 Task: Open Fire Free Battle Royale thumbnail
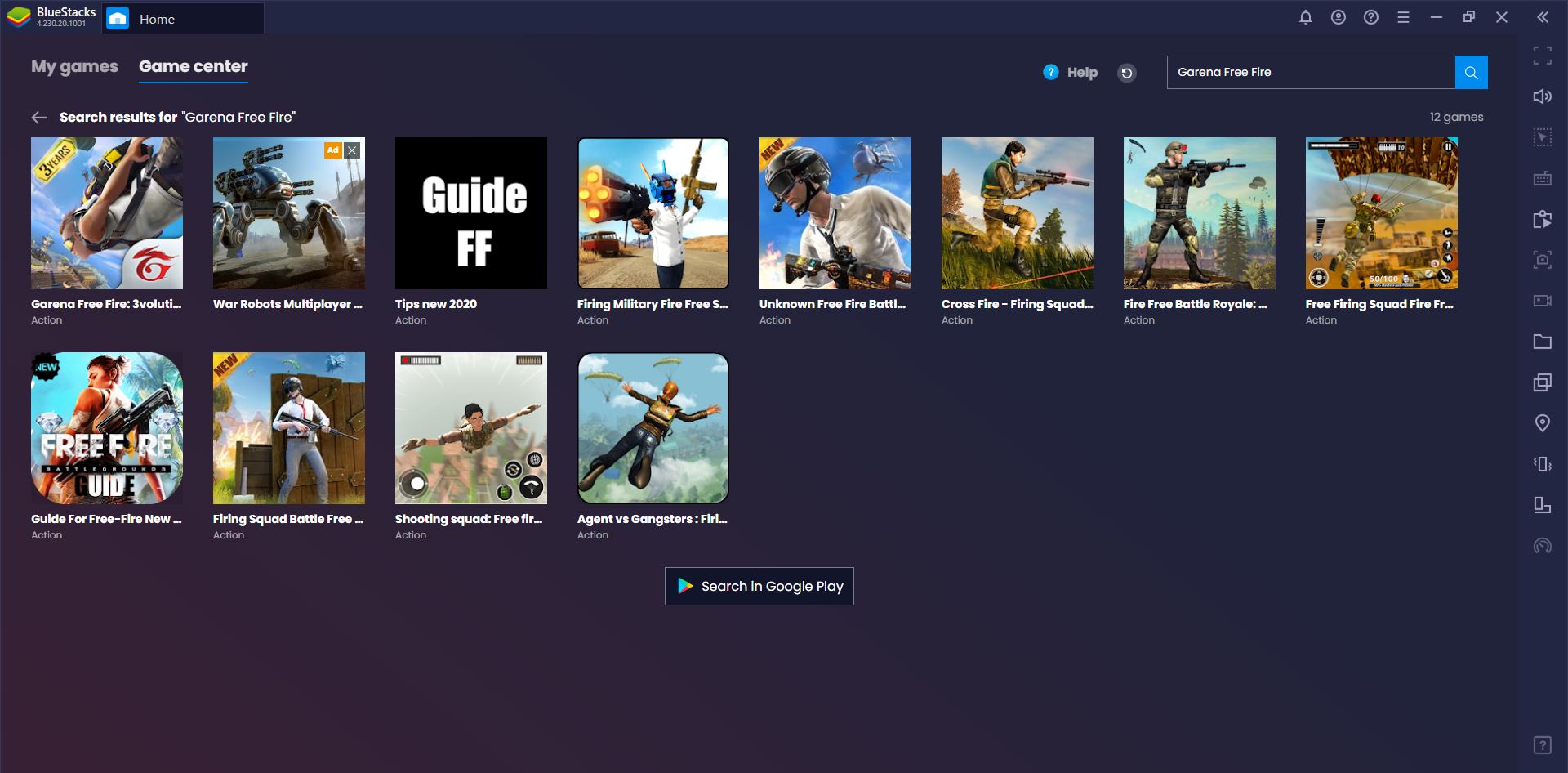click(x=1200, y=213)
